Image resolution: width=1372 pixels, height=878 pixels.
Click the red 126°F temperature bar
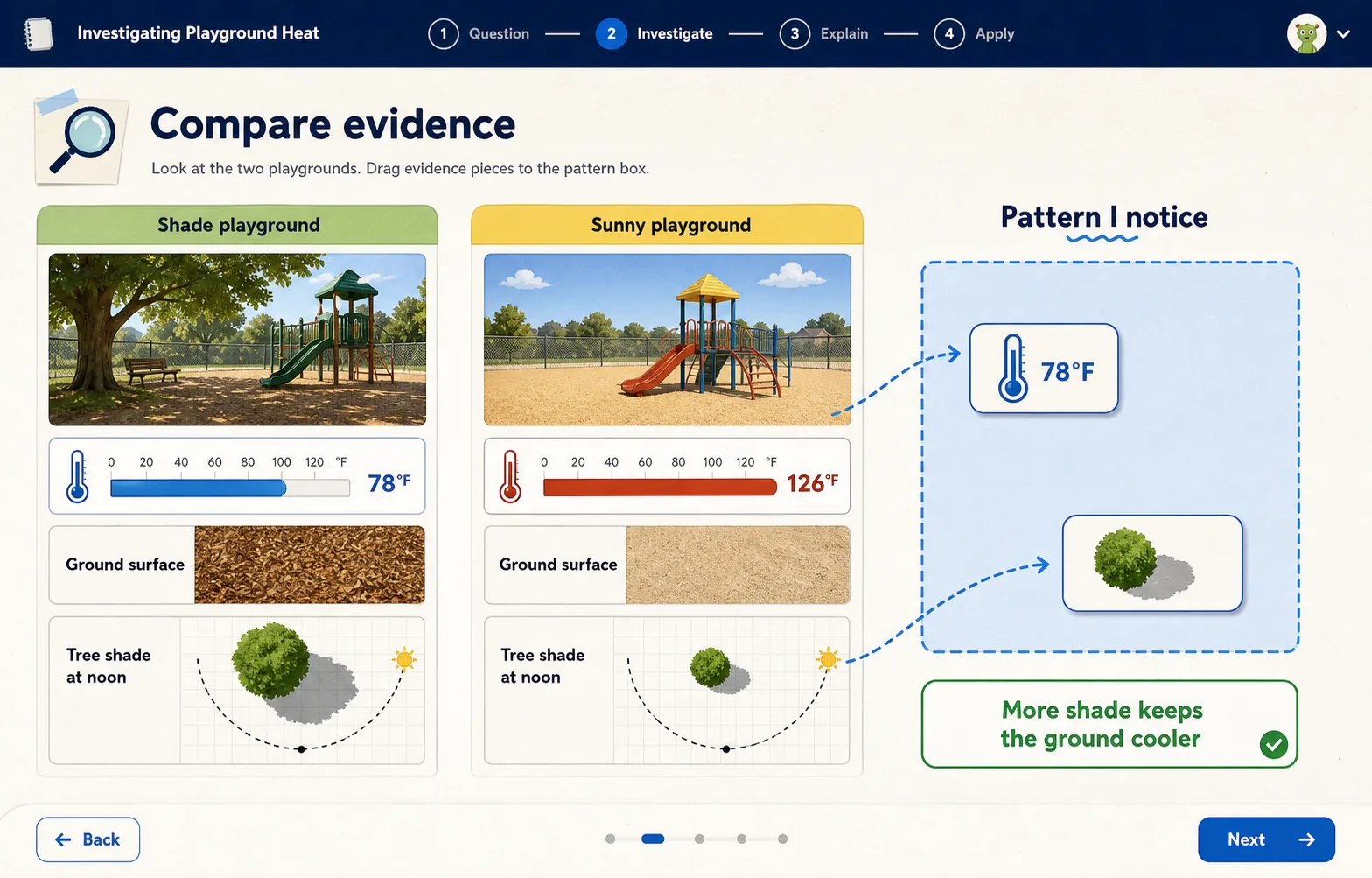pos(660,488)
